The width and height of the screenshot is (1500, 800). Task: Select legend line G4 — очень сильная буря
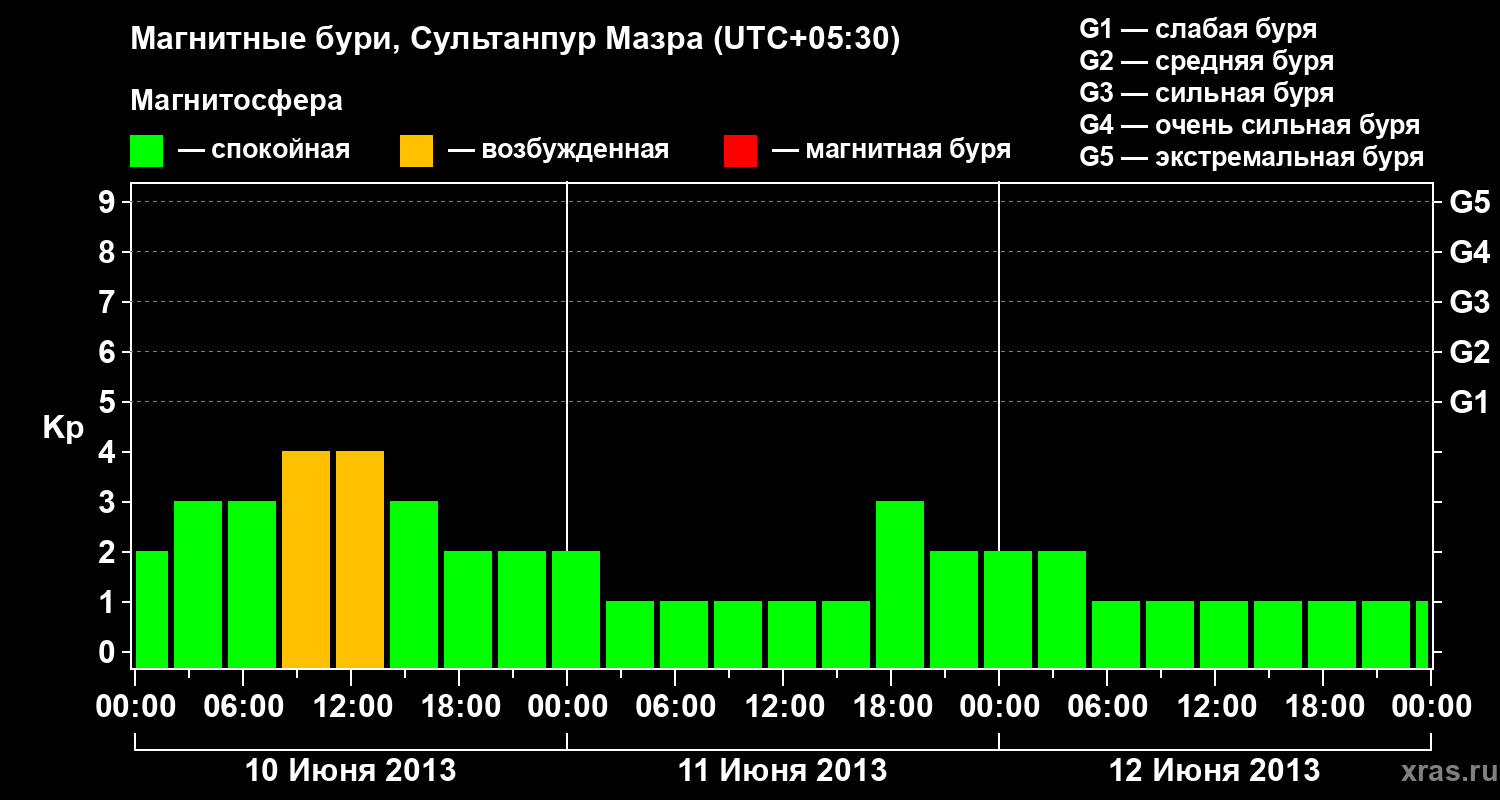(1250, 125)
